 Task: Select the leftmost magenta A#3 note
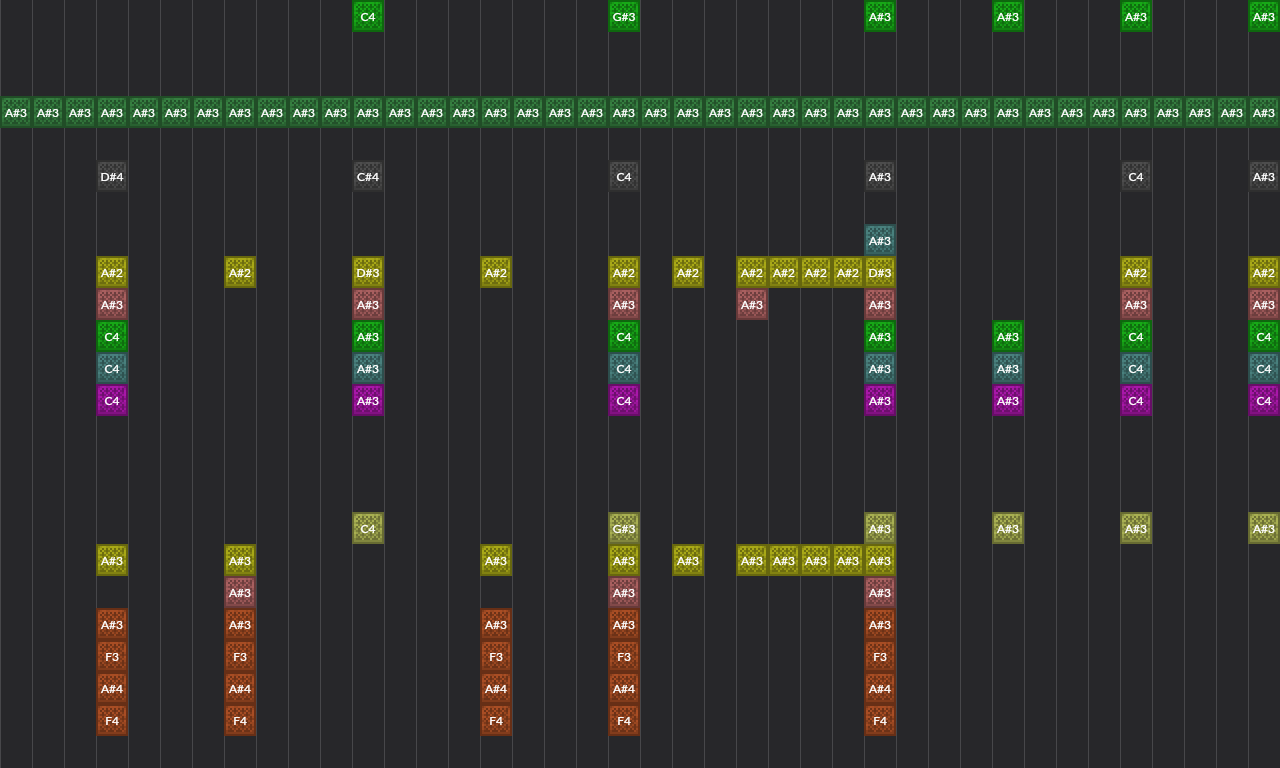[x=368, y=401]
